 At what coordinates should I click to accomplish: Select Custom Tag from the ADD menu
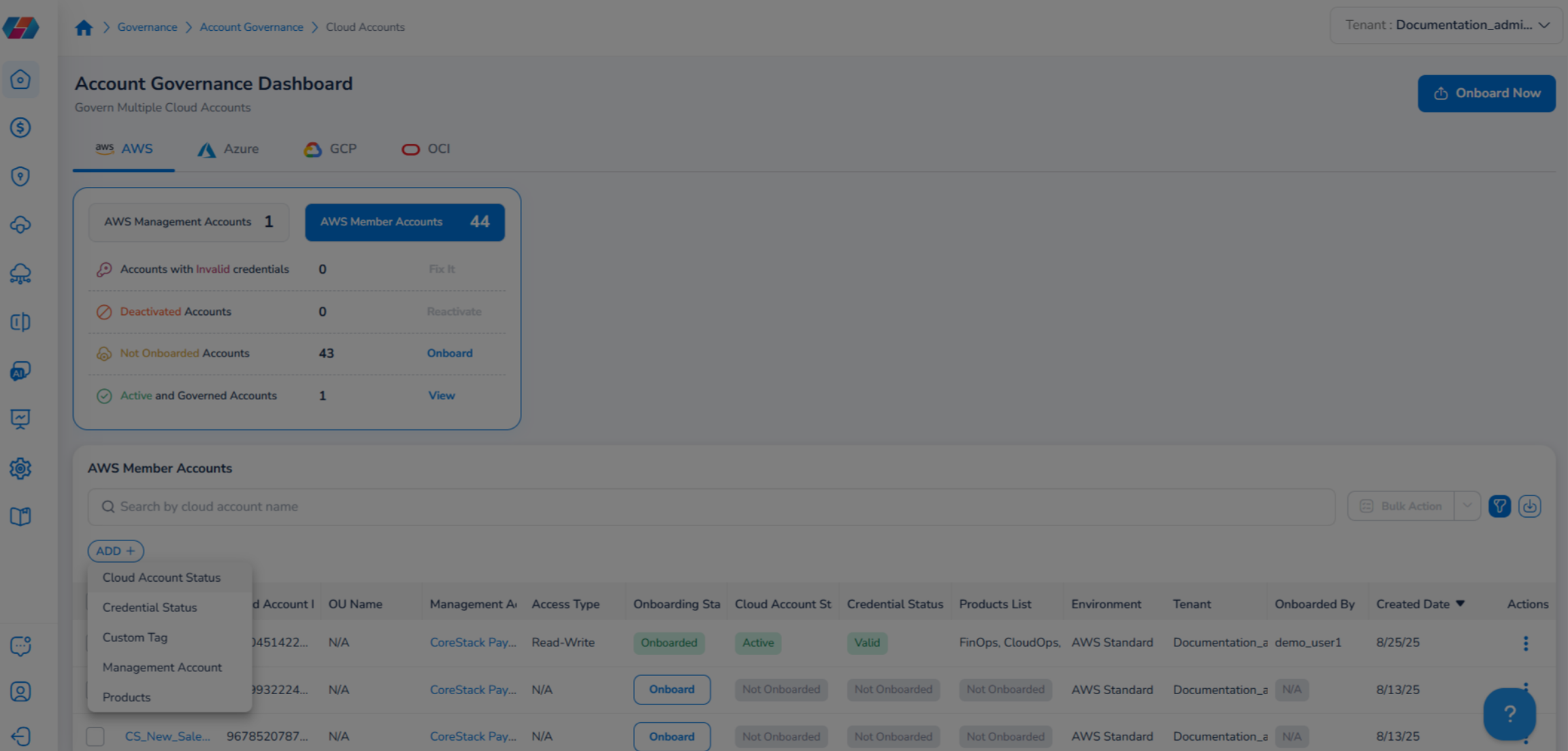[x=135, y=637]
